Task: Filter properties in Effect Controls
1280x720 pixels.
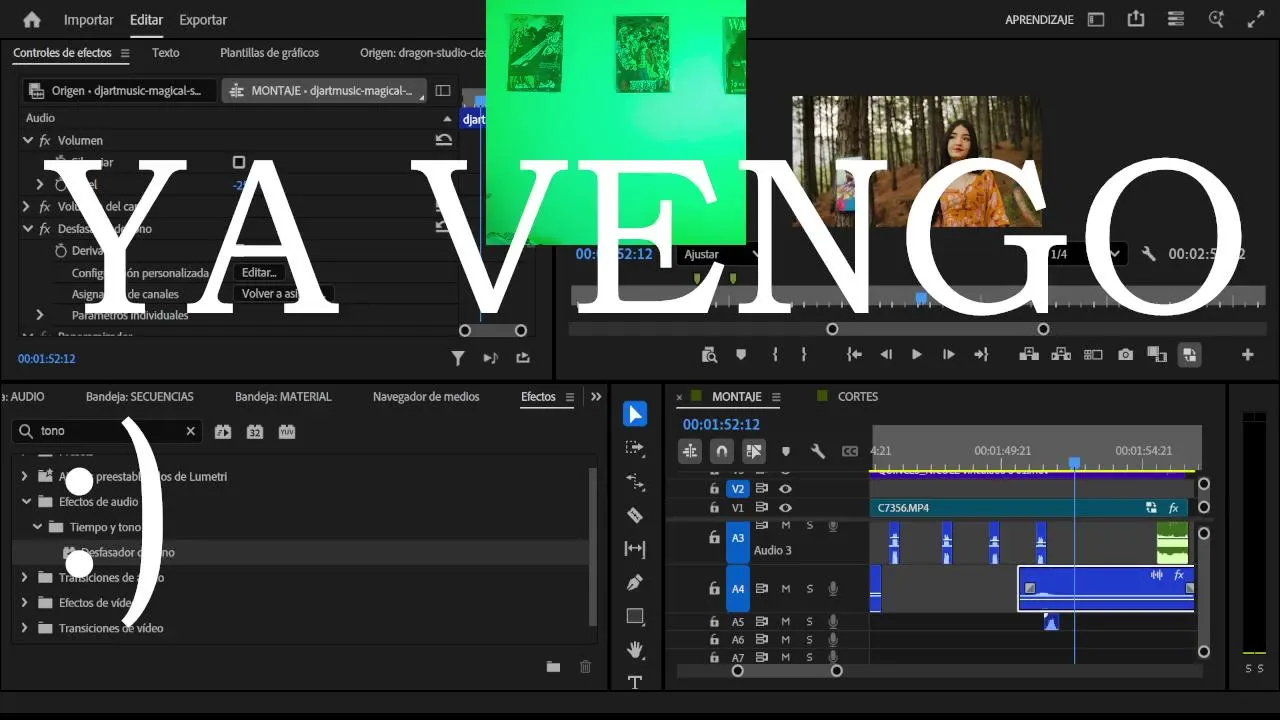Action: [458, 358]
